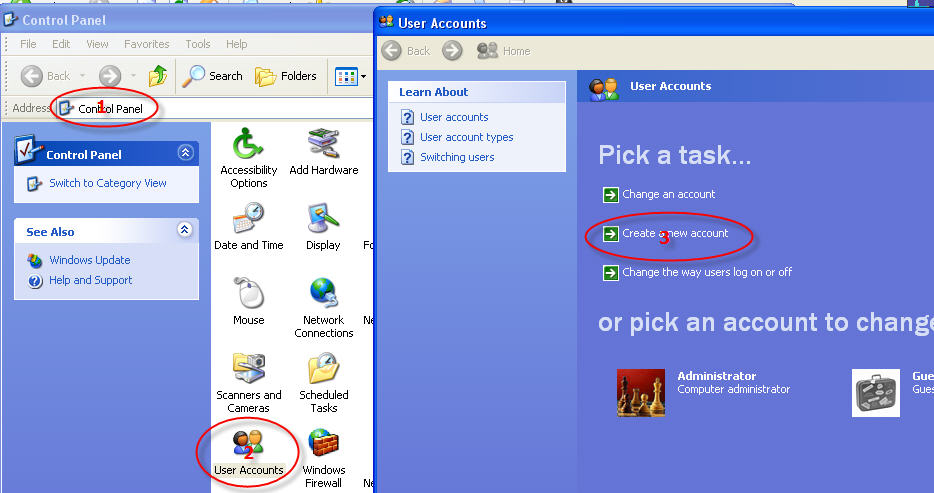This screenshot has width=934, height=493.
Task: Click Back in User Accounts window
Action: [x=406, y=51]
